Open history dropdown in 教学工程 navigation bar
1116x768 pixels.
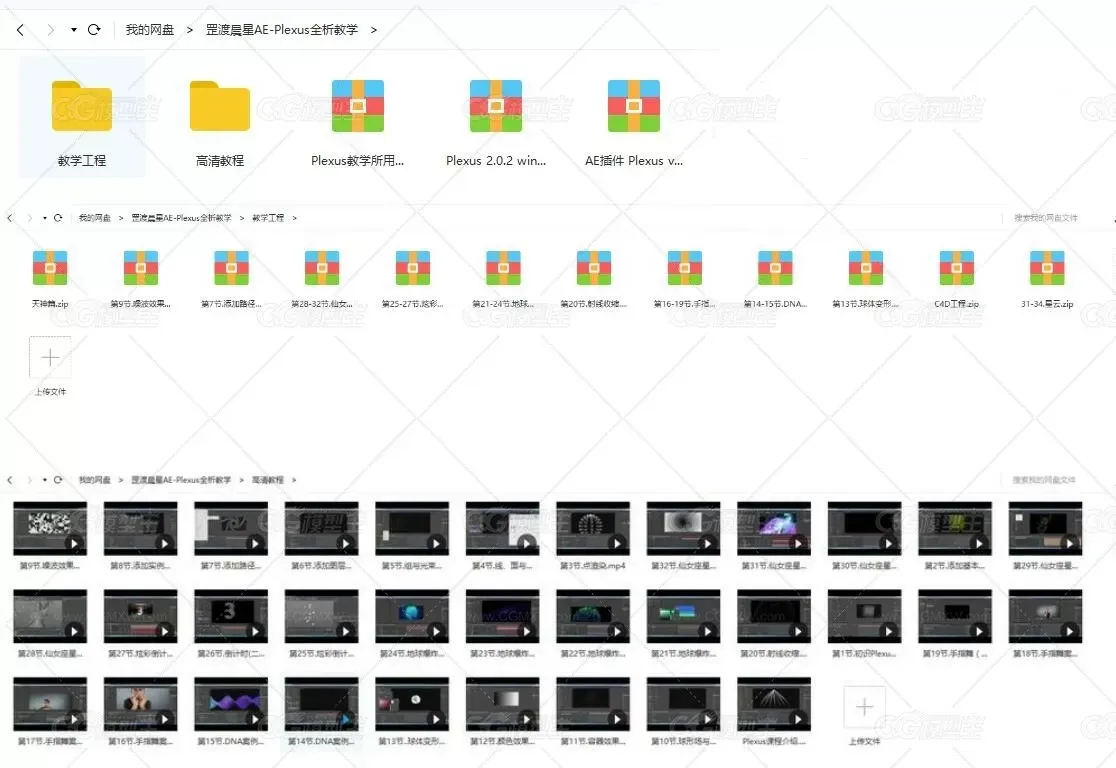(x=45, y=218)
